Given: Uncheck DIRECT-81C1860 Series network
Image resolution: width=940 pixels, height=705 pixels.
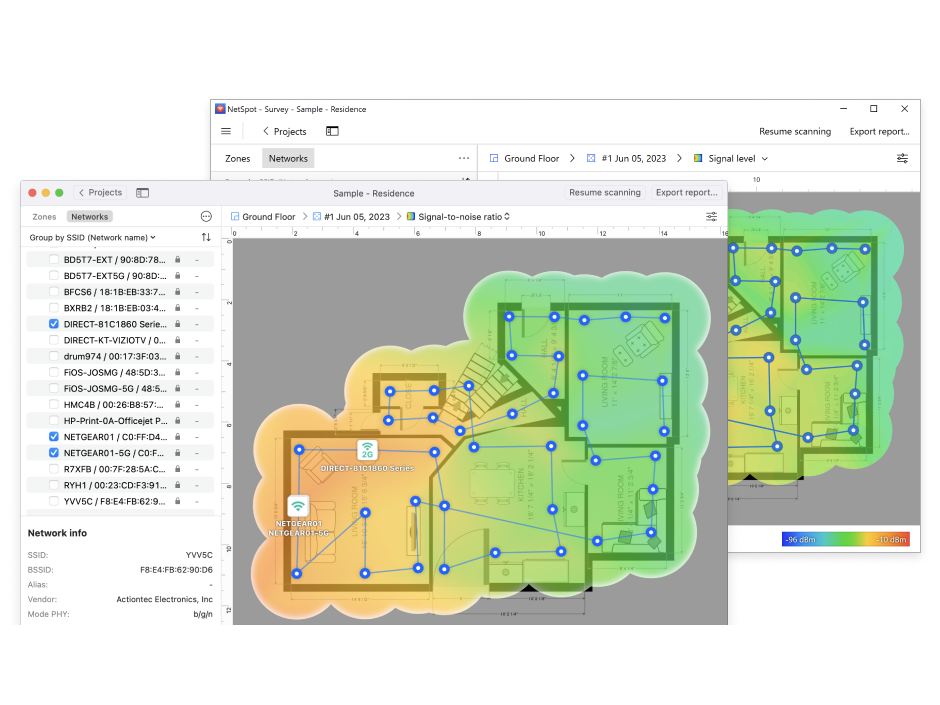Looking at the screenshot, I should [x=54, y=324].
